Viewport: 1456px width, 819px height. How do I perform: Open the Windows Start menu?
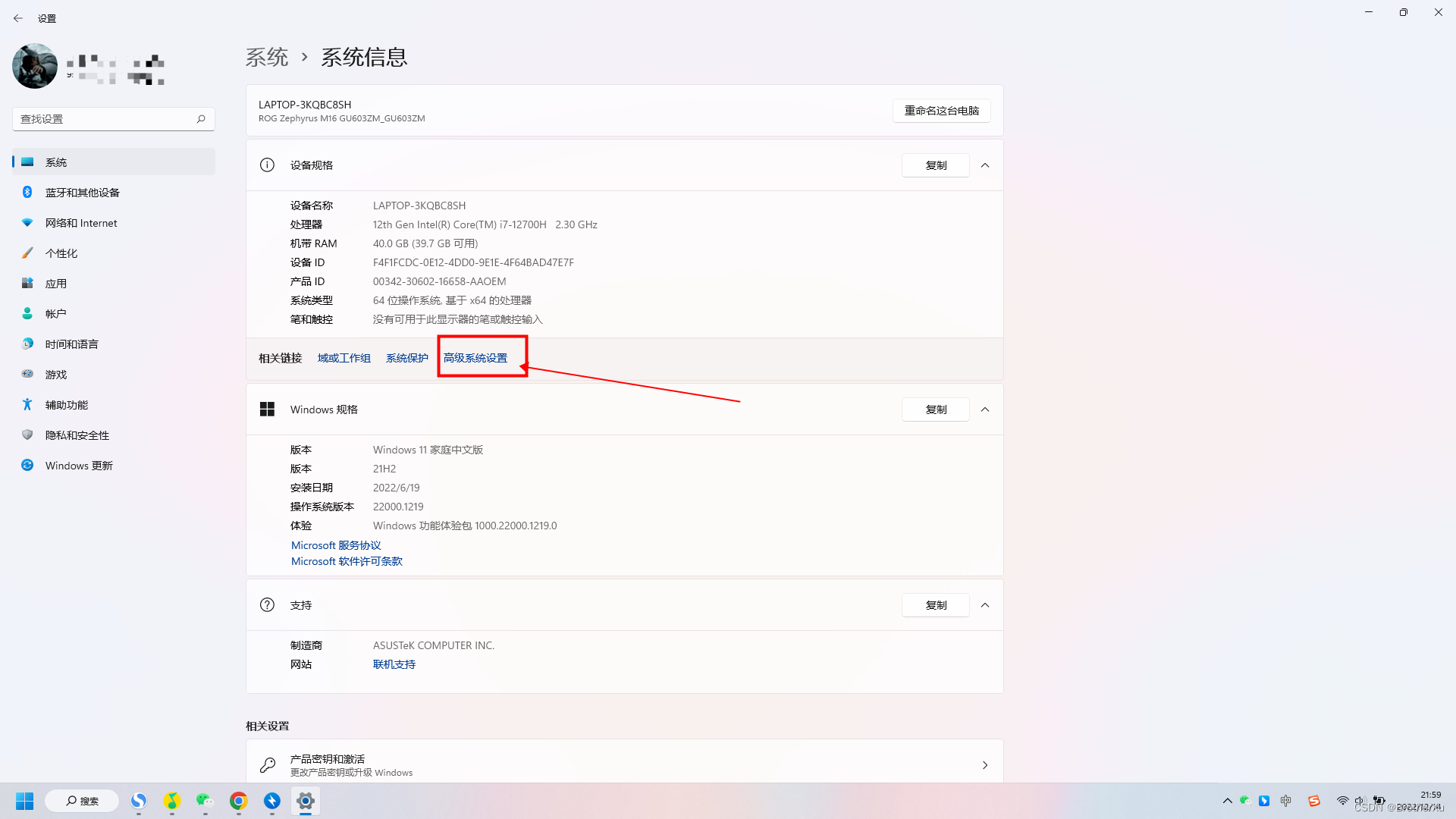coord(25,801)
